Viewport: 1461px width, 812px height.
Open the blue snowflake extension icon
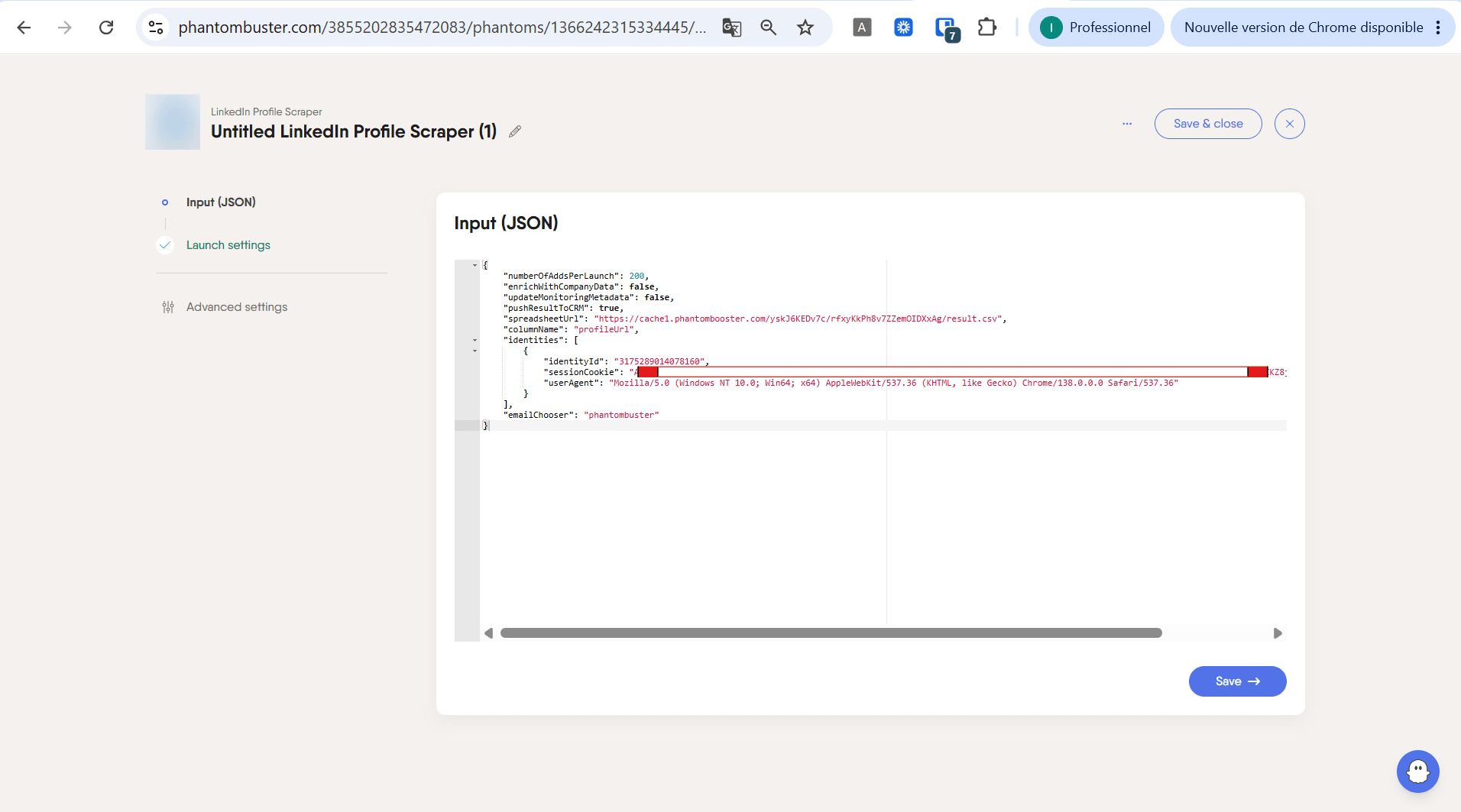[x=903, y=27]
